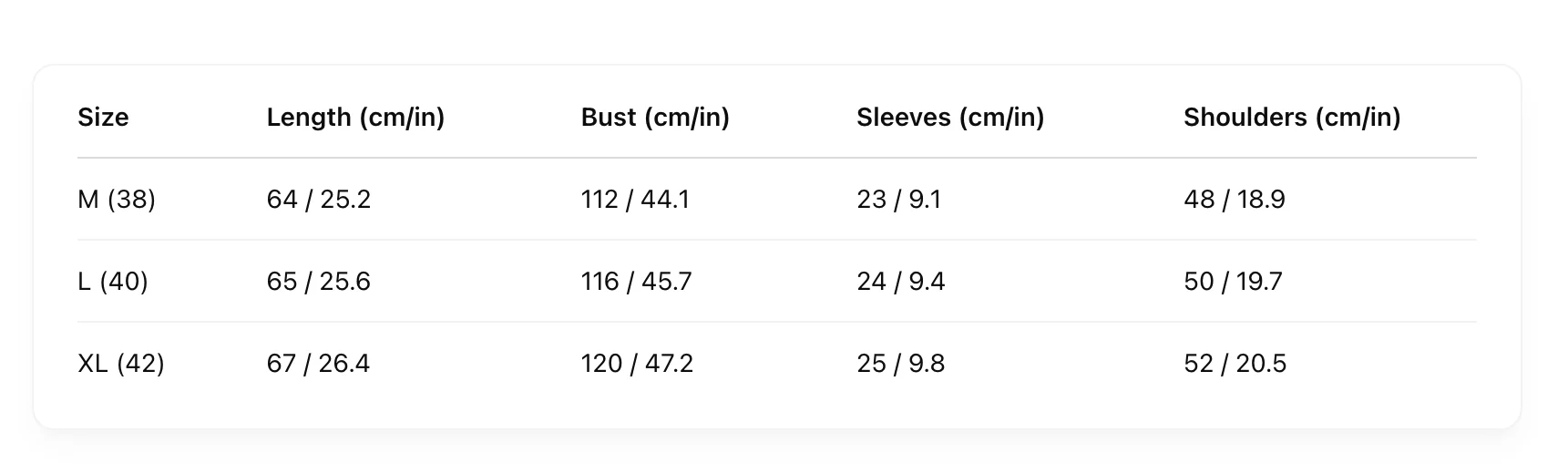Select bust value 112 / 44.1
This screenshot has width=1568, height=464.
pyautogui.click(x=635, y=200)
